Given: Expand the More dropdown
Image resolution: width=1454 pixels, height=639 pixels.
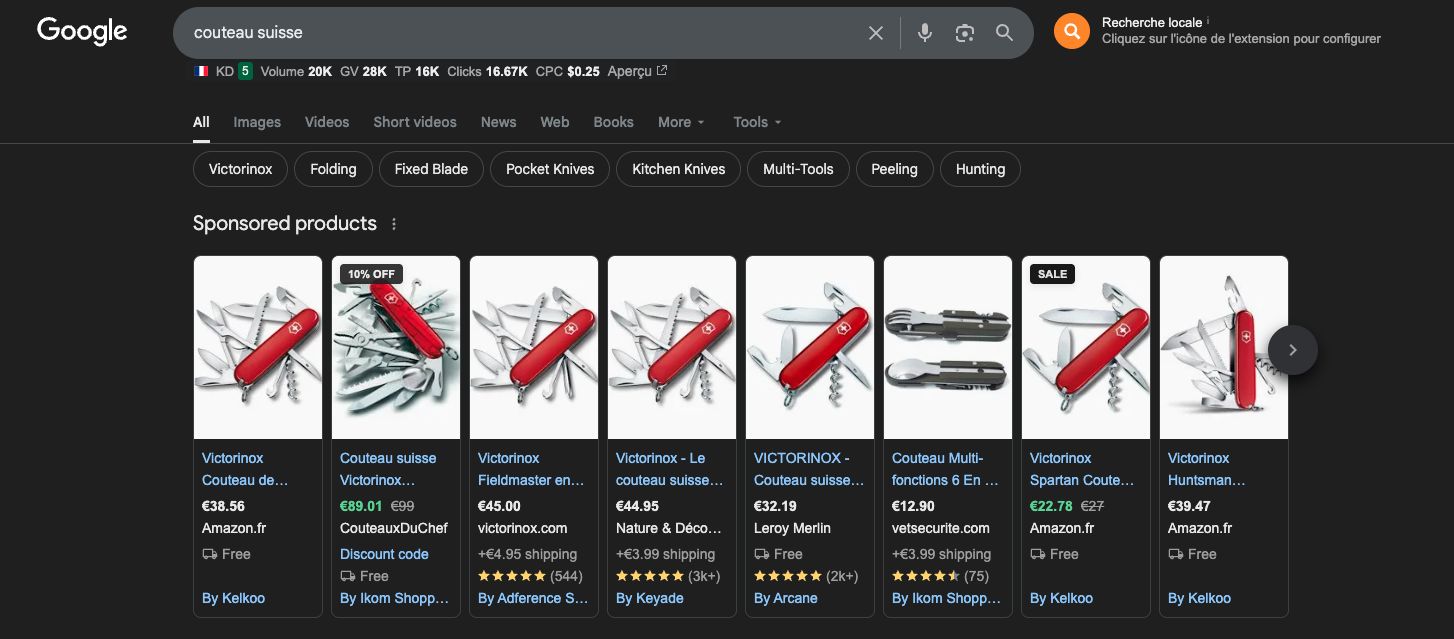Looking at the screenshot, I should point(681,122).
